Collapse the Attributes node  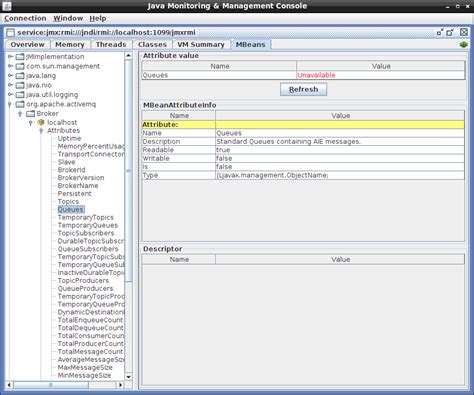coord(41,131)
